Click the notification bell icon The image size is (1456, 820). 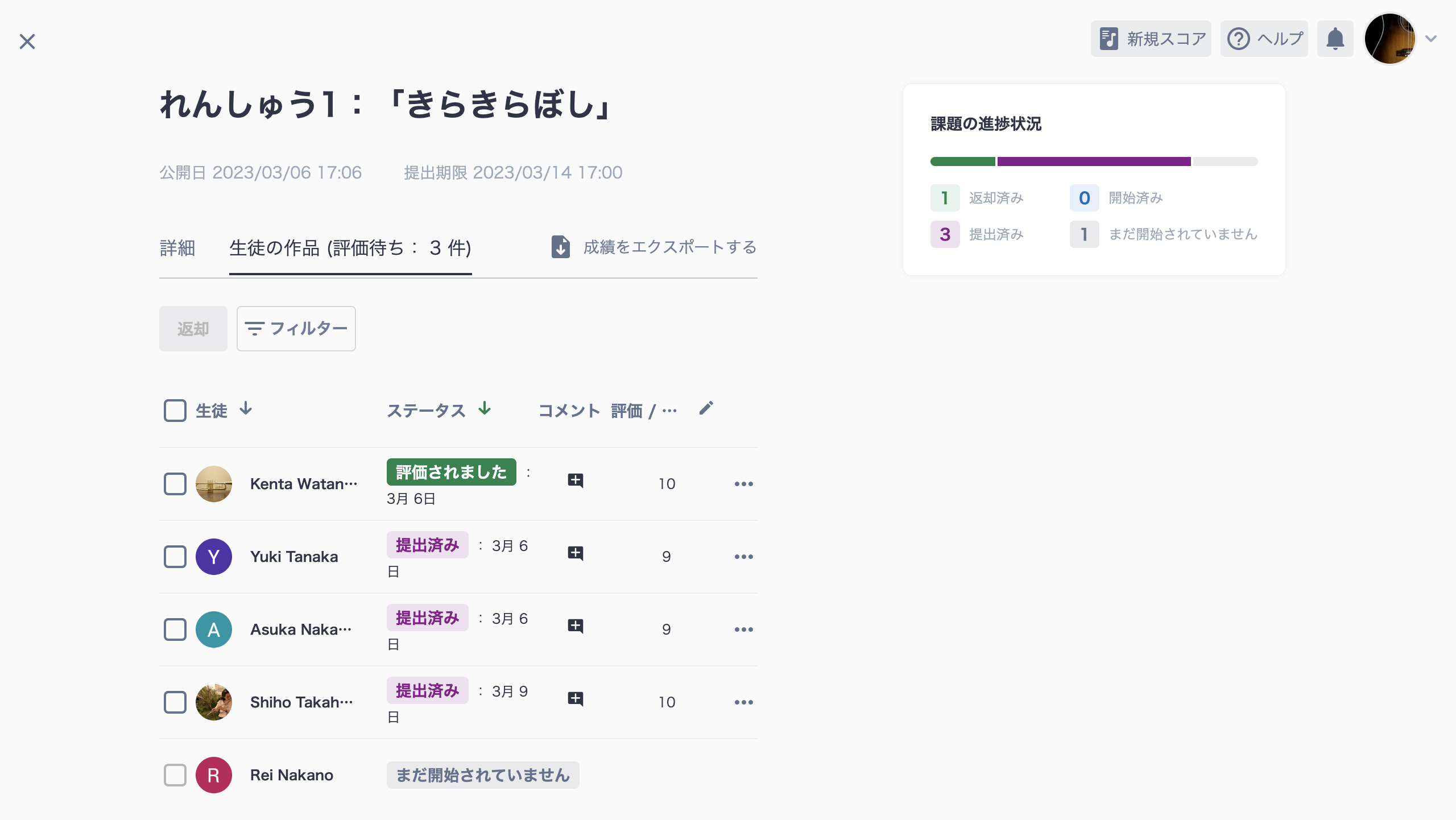(1335, 39)
